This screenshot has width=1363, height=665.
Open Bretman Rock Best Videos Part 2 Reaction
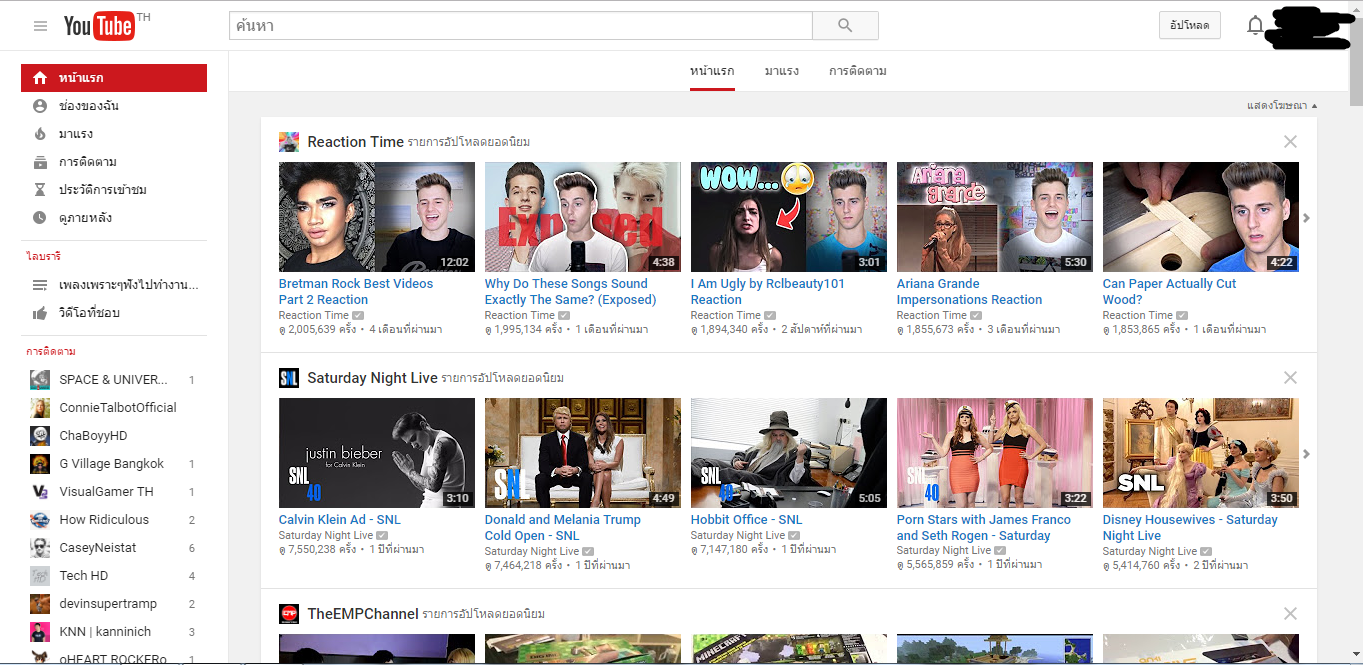[356, 292]
